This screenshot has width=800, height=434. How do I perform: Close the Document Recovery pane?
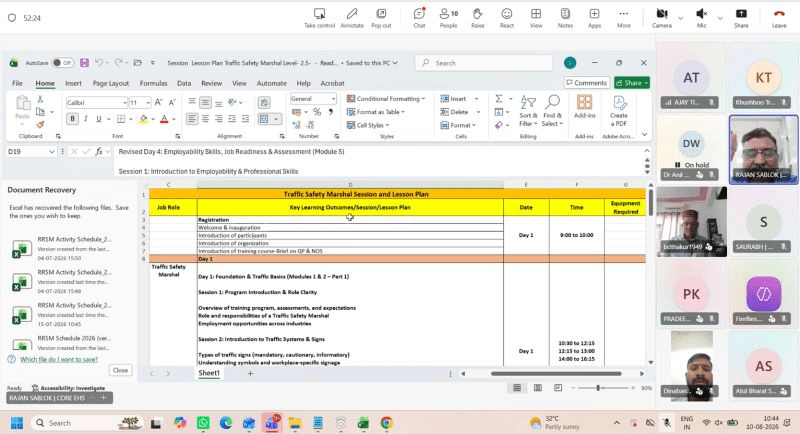click(x=120, y=370)
